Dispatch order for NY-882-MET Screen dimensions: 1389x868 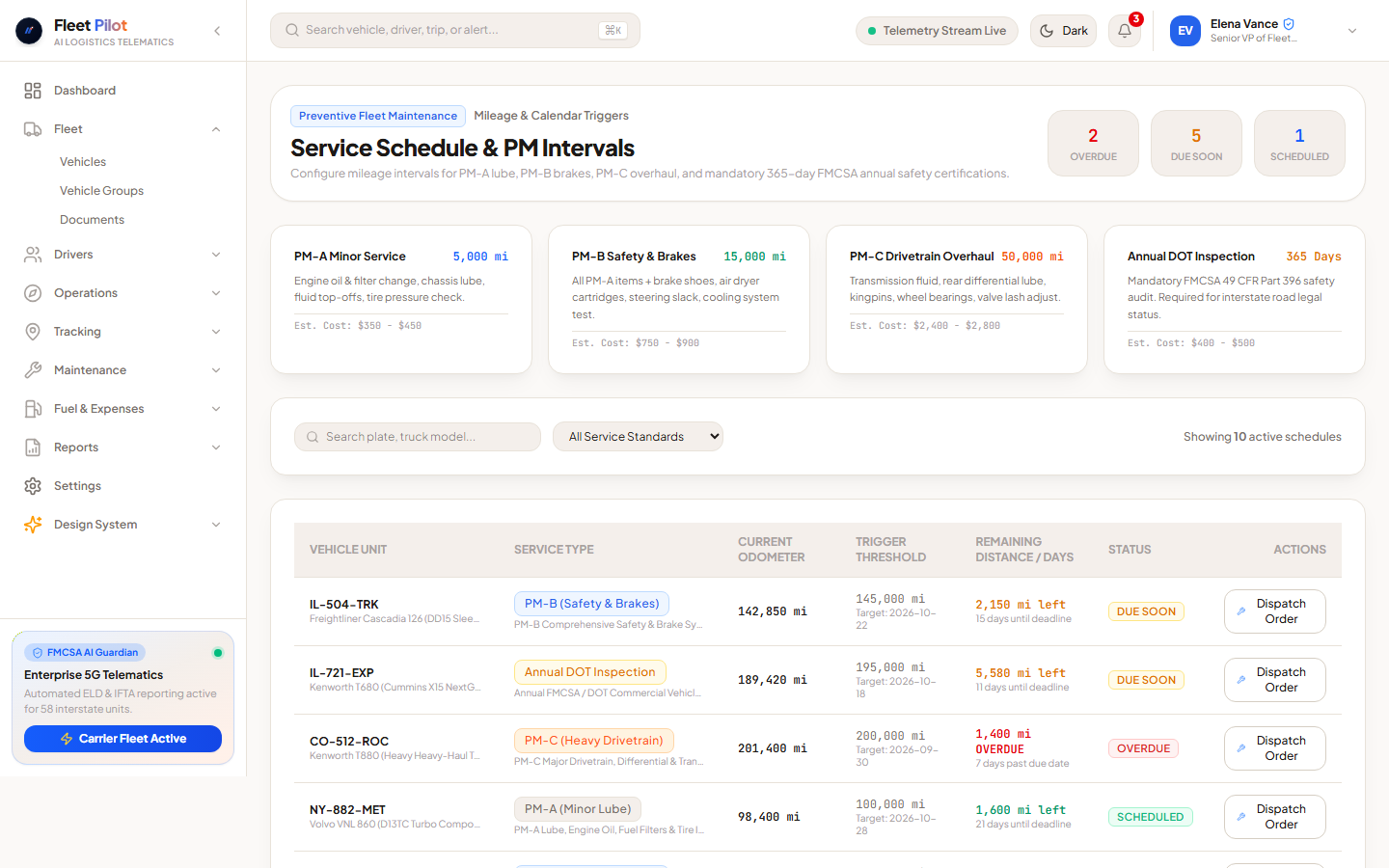coord(1274,817)
